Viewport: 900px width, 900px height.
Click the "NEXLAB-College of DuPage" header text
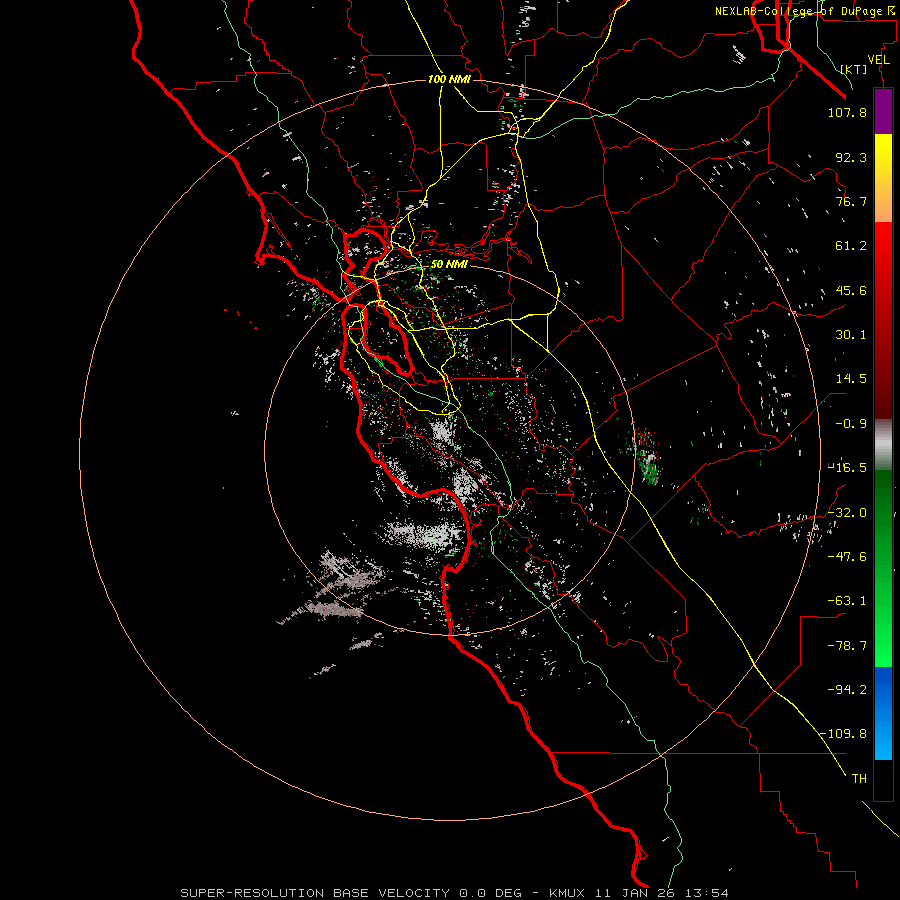point(798,11)
